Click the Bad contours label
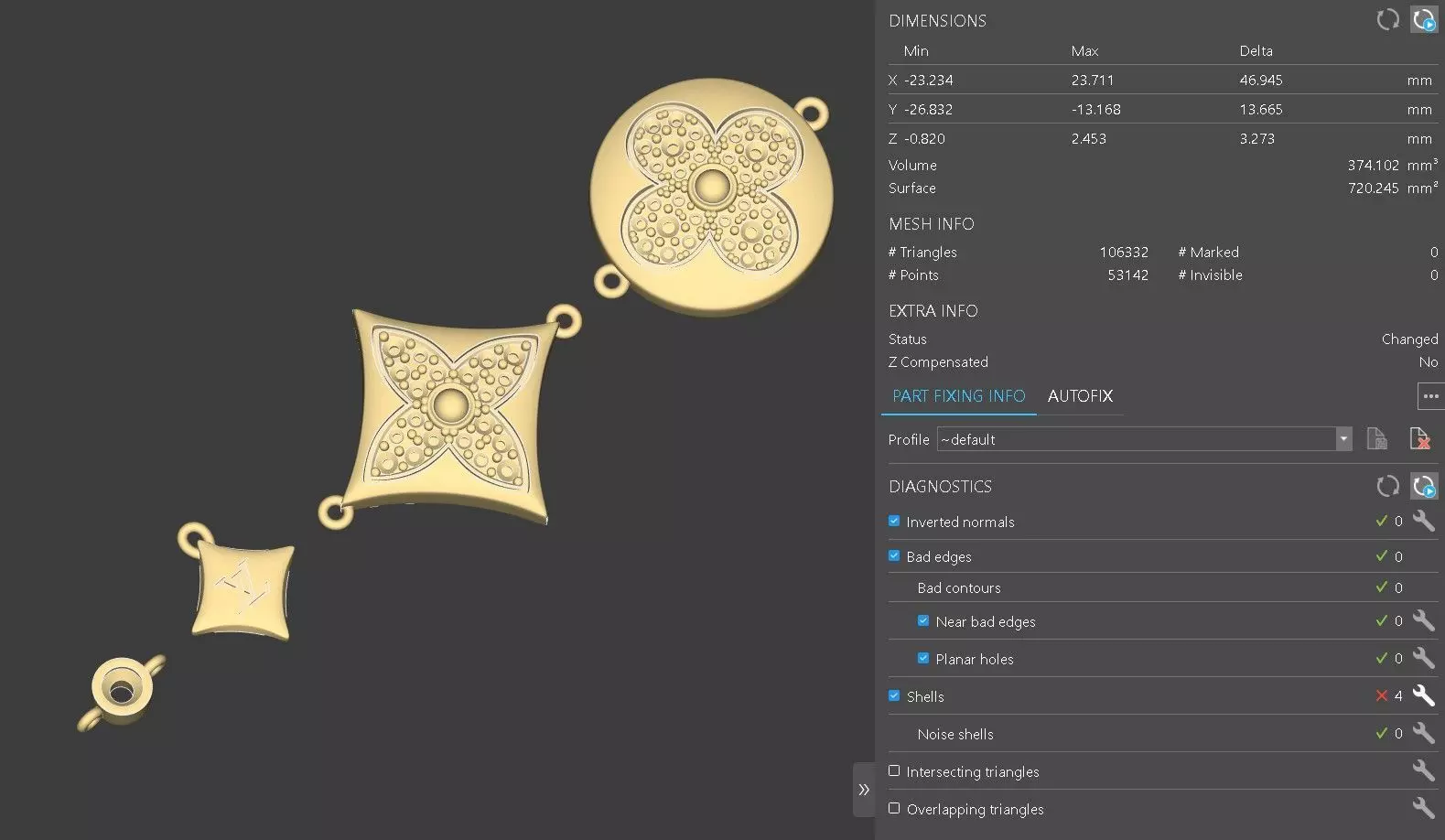The width and height of the screenshot is (1445, 840). [959, 588]
